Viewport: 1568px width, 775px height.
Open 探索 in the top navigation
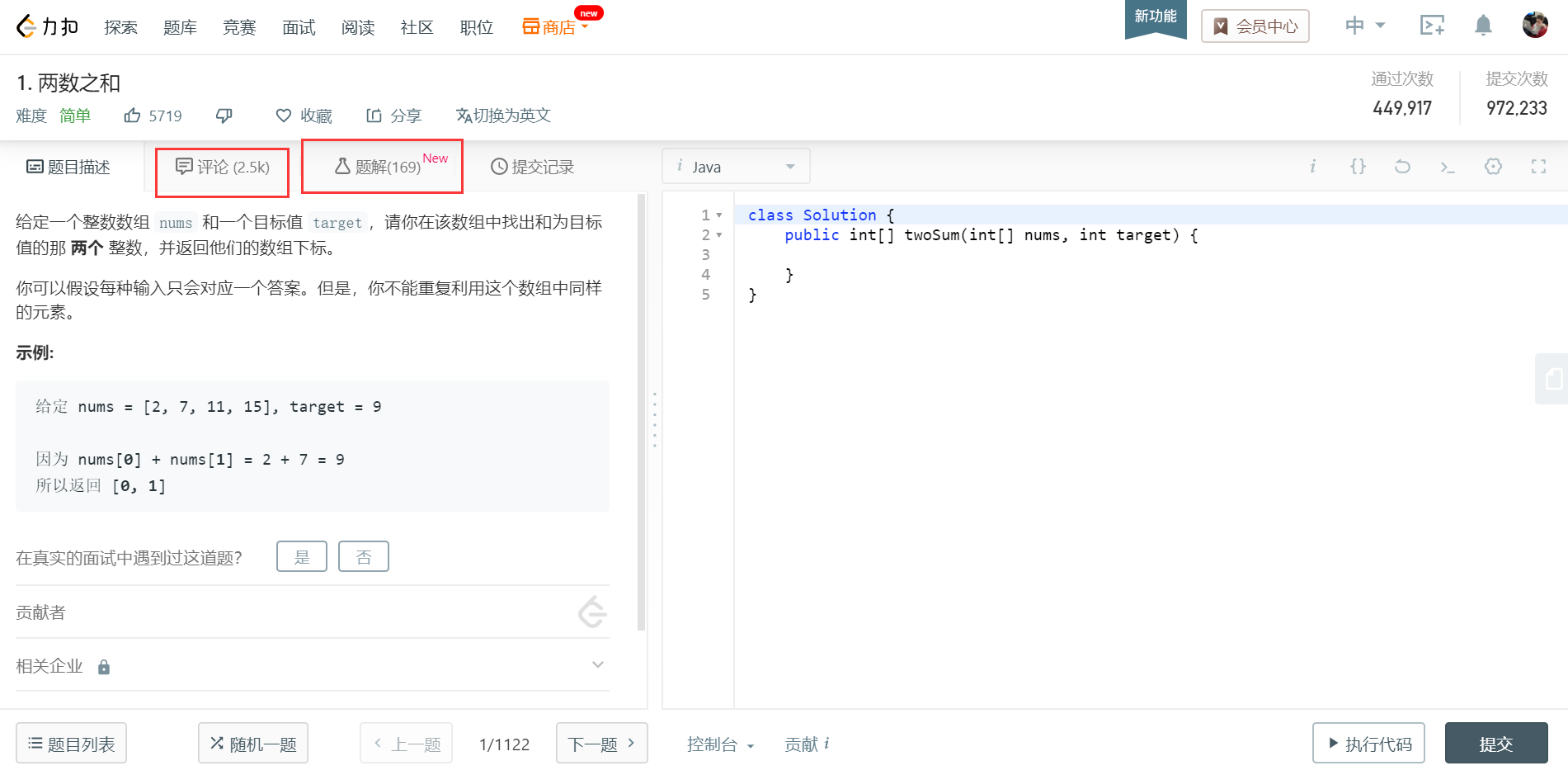pyautogui.click(x=121, y=27)
